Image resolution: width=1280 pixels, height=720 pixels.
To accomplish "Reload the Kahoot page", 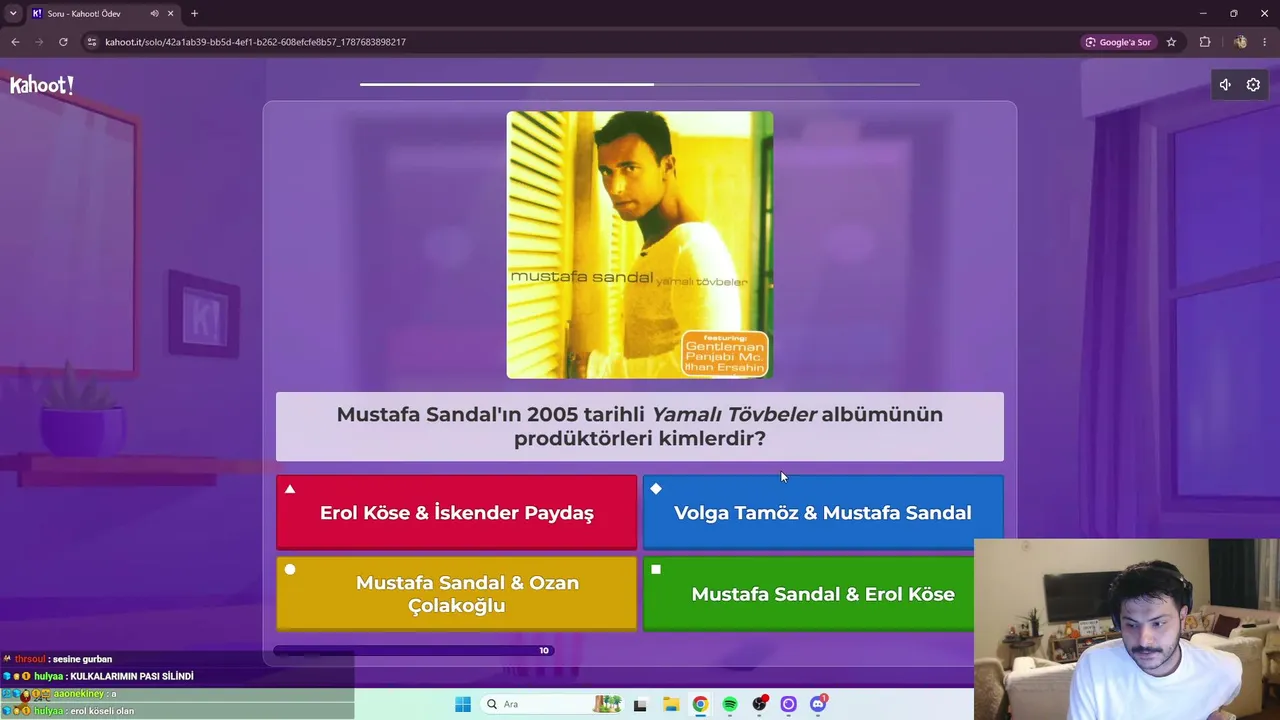I will (x=63, y=42).
